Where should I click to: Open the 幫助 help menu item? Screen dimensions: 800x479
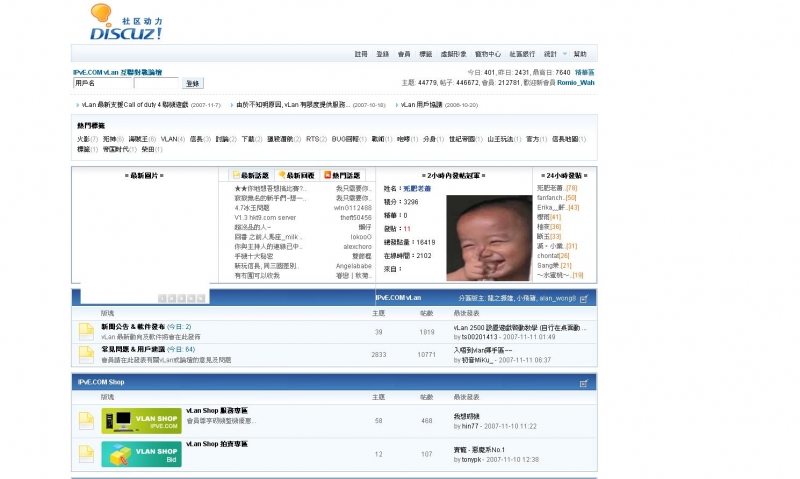pos(580,53)
